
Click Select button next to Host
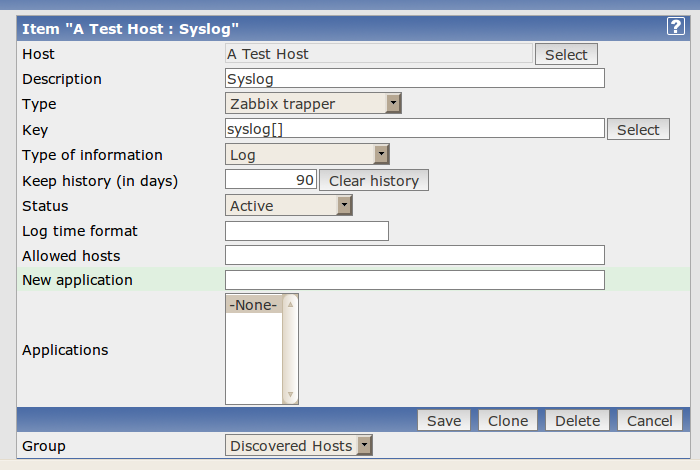click(x=566, y=55)
